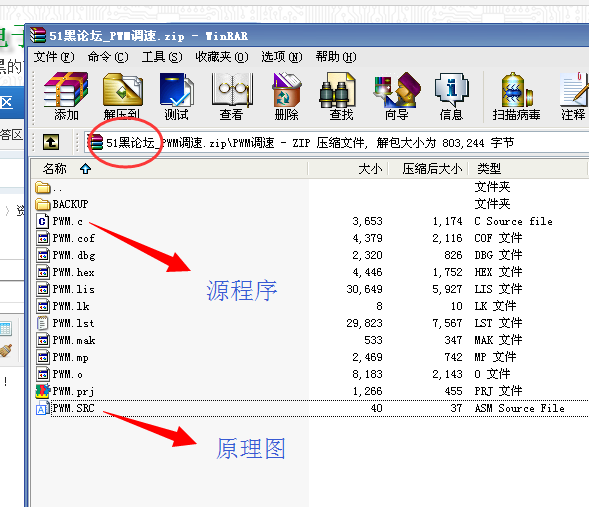Click the 'ASM Source File' type cell
The image size is (589, 507).
coord(519,408)
